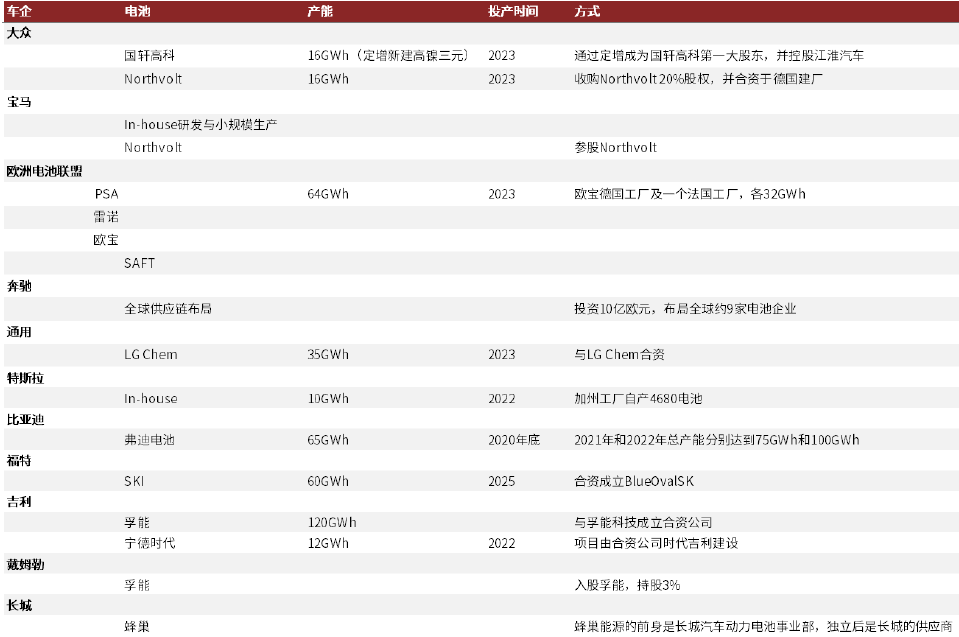Viewport: 959px width, 637px height.
Task: Select the 长城 group row
Action: [x=481, y=605]
